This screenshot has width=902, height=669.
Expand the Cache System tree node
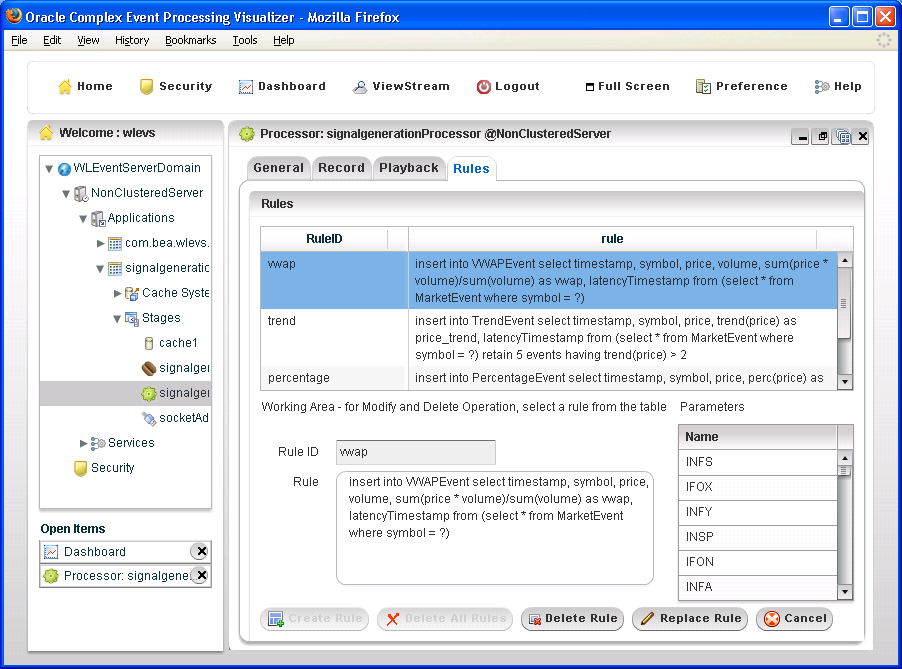click(117, 294)
